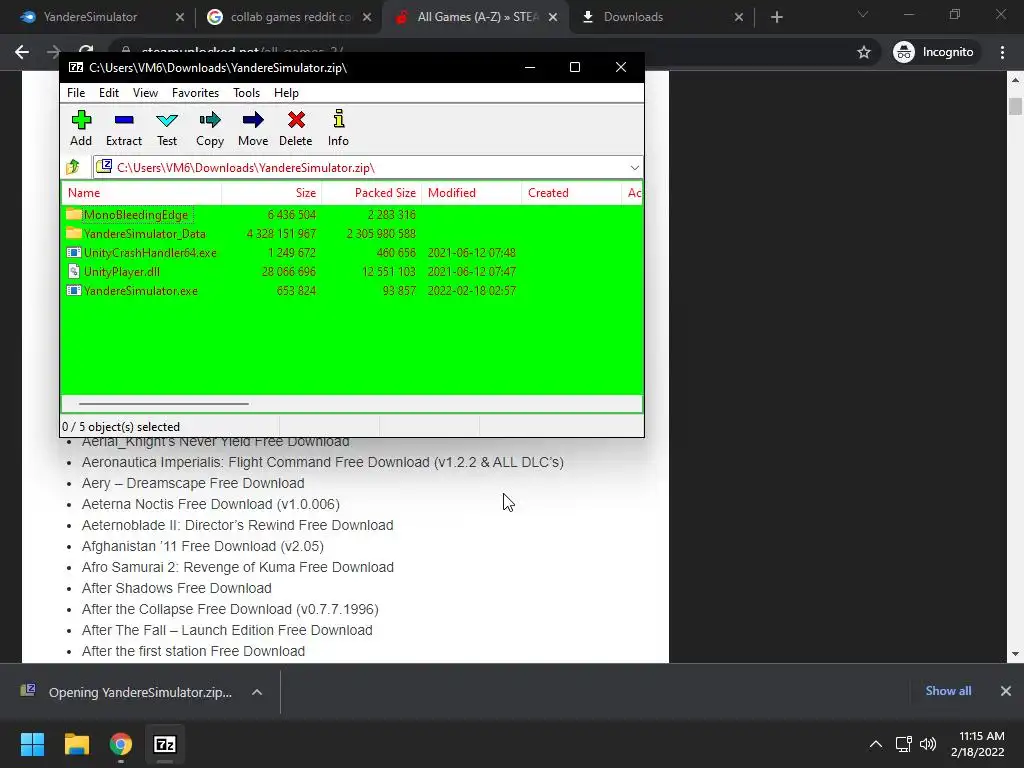This screenshot has height=768, width=1024.
Task: Open Aery – Dreamscape Free Download link
Action: [x=193, y=483]
